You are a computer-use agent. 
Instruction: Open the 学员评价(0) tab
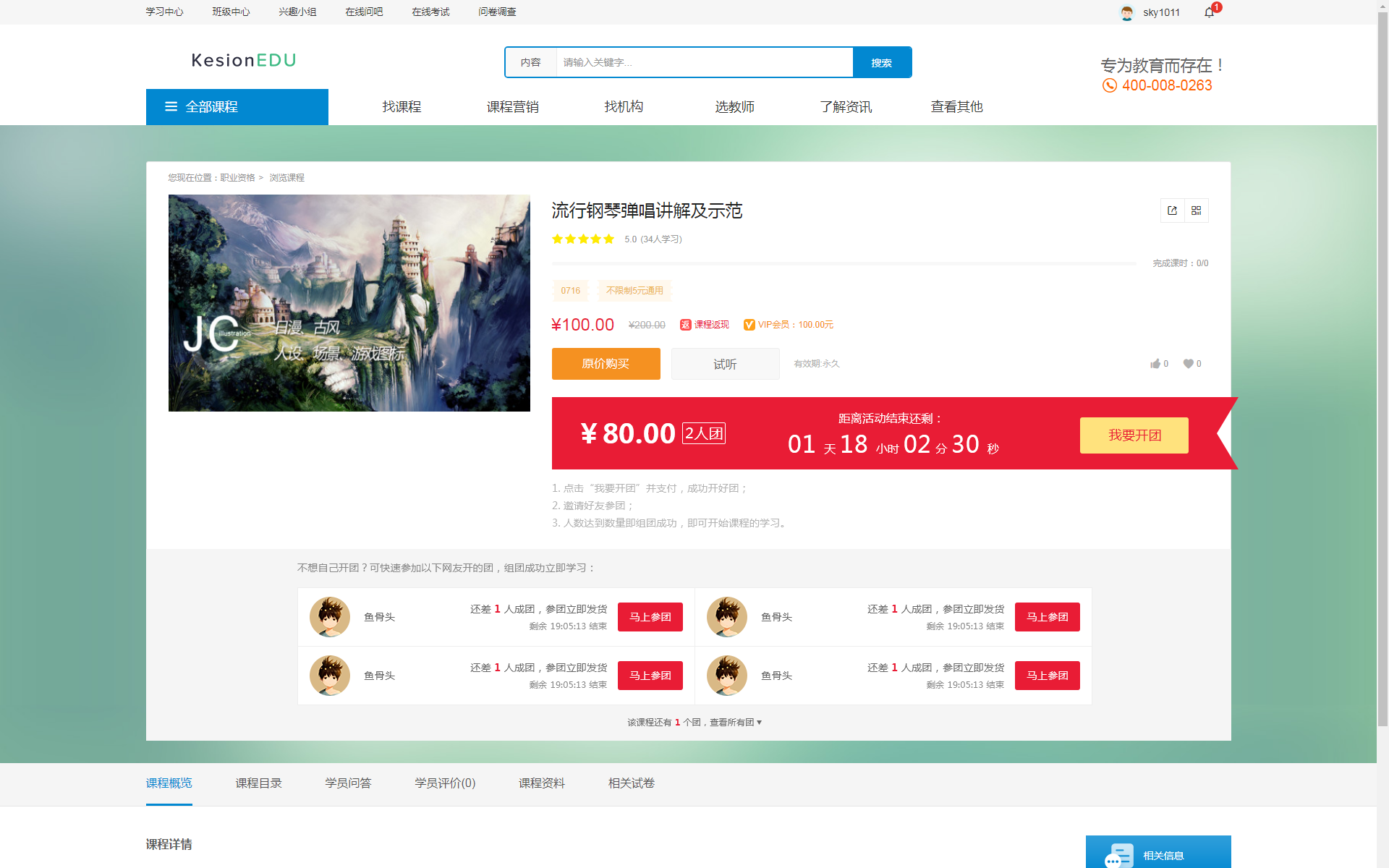[444, 783]
